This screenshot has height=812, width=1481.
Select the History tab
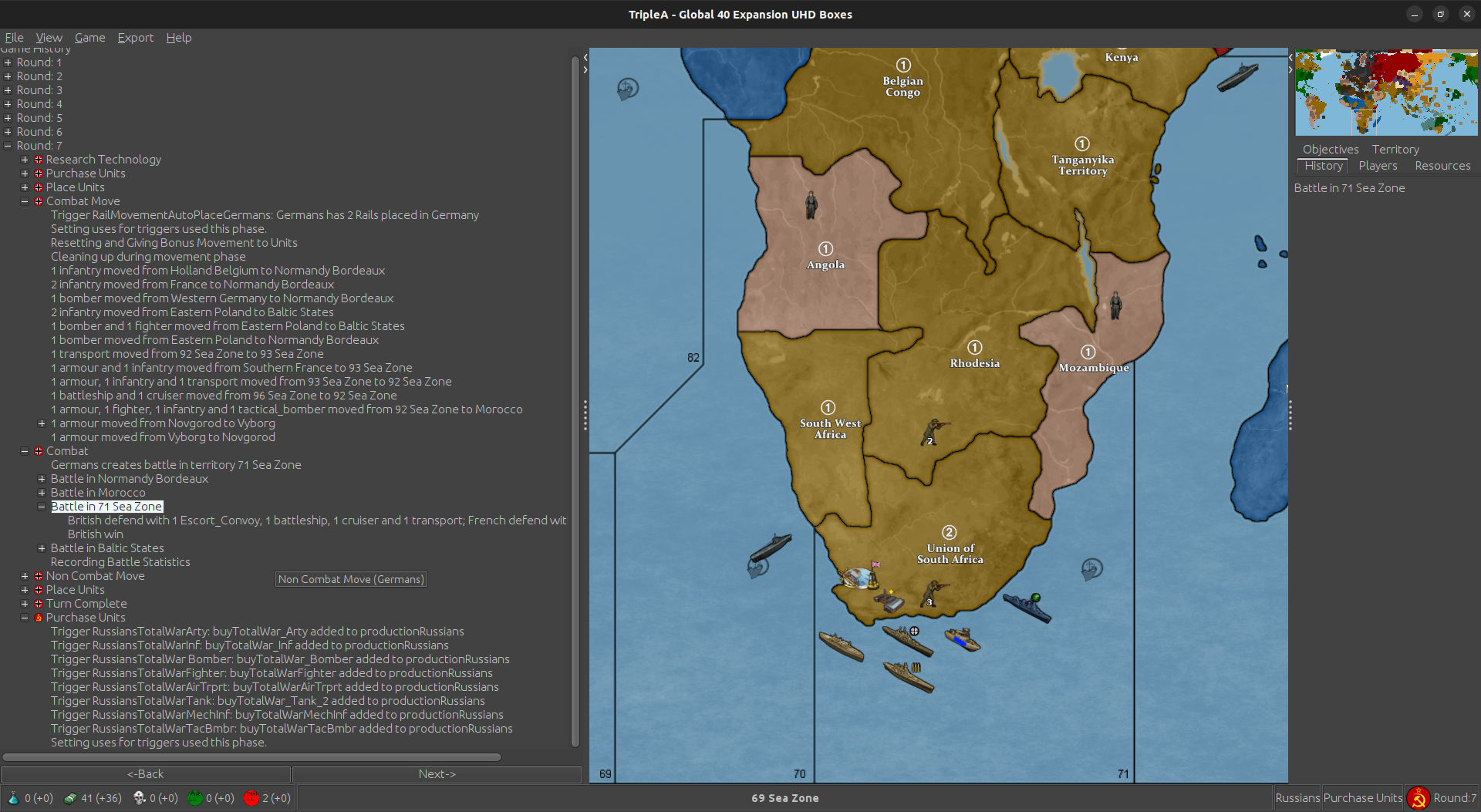(x=1323, y=166)
